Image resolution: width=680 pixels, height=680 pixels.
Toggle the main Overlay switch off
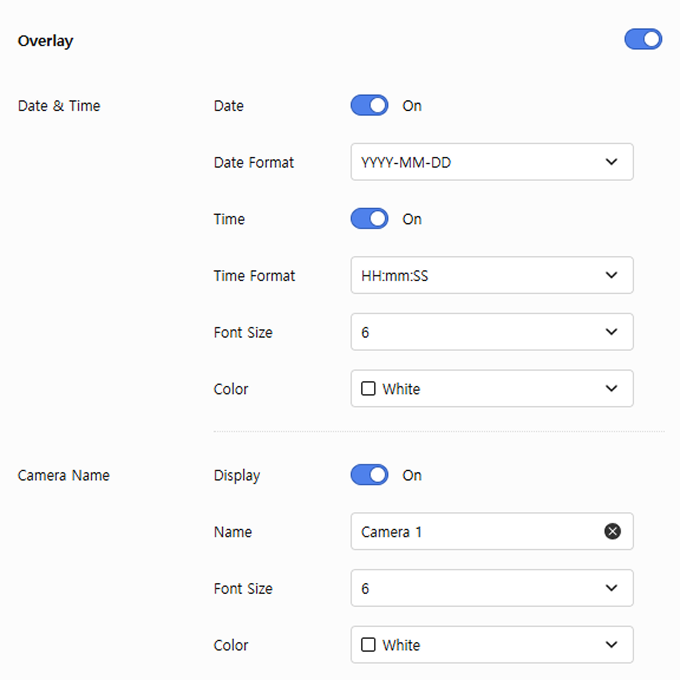643,39
